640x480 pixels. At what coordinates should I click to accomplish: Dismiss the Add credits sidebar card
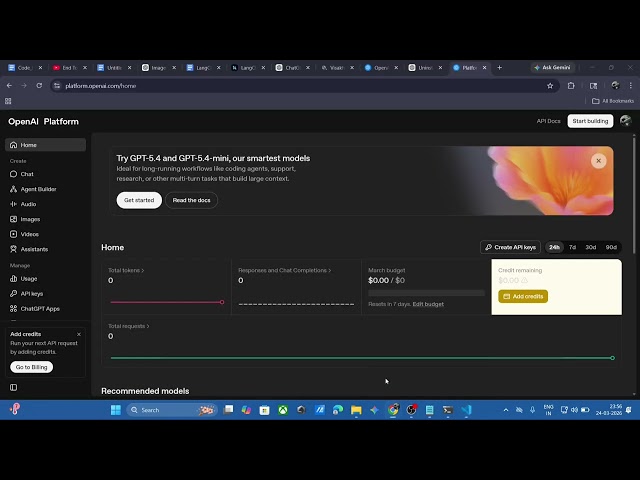(x=79, y=334)
